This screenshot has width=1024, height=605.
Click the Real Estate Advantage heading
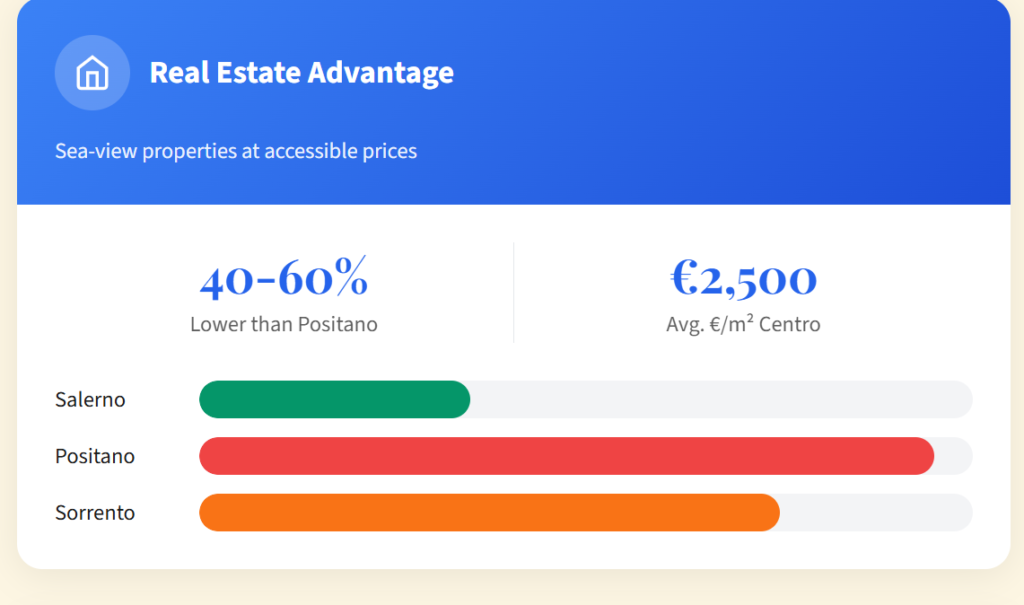pyautogui.click(x=301, y=73)
